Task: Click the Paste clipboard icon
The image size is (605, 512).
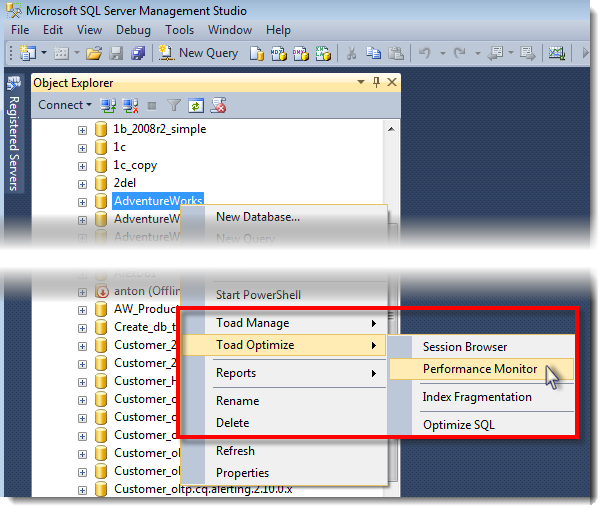Action: pyautogui.click(x=395, y=53)
